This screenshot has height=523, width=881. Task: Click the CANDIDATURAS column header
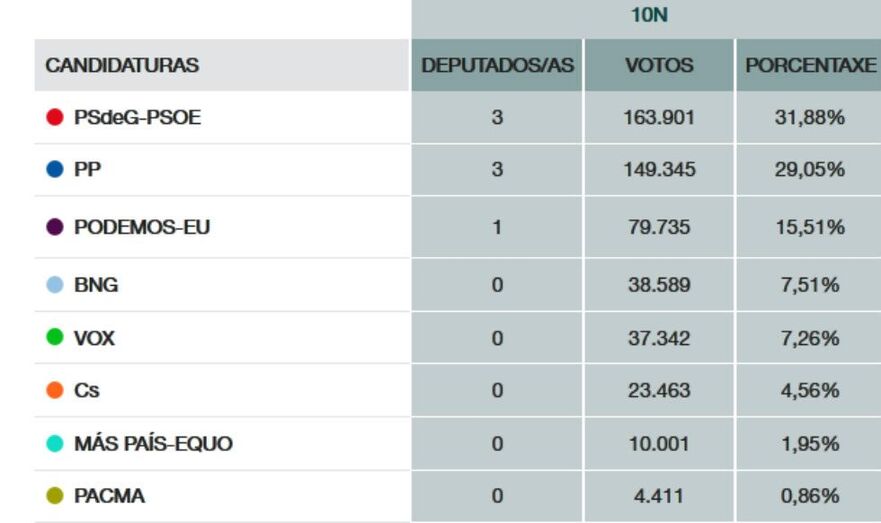point(122,66)
